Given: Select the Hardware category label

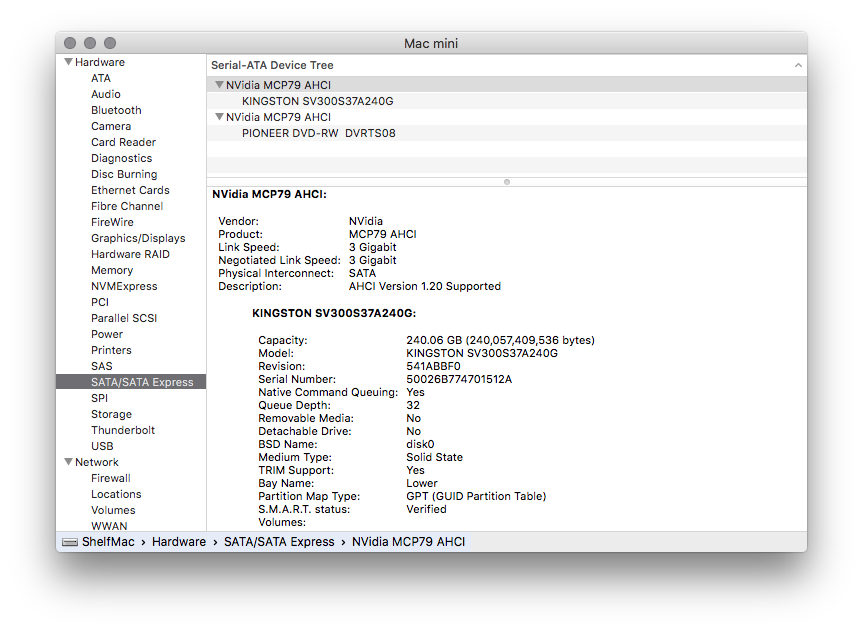Looking at the screenshot, I should 100,62.
